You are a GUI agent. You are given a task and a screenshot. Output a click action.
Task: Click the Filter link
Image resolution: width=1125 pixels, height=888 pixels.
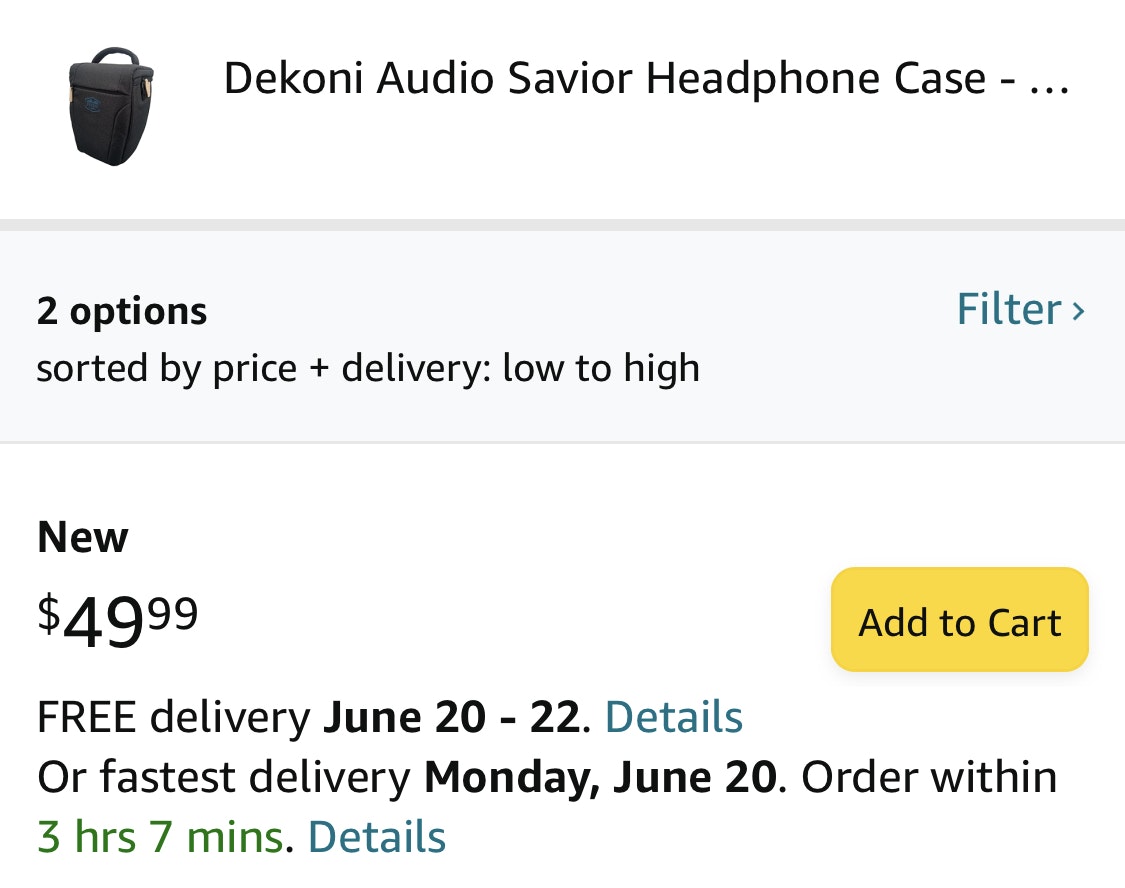(1008, 309)
